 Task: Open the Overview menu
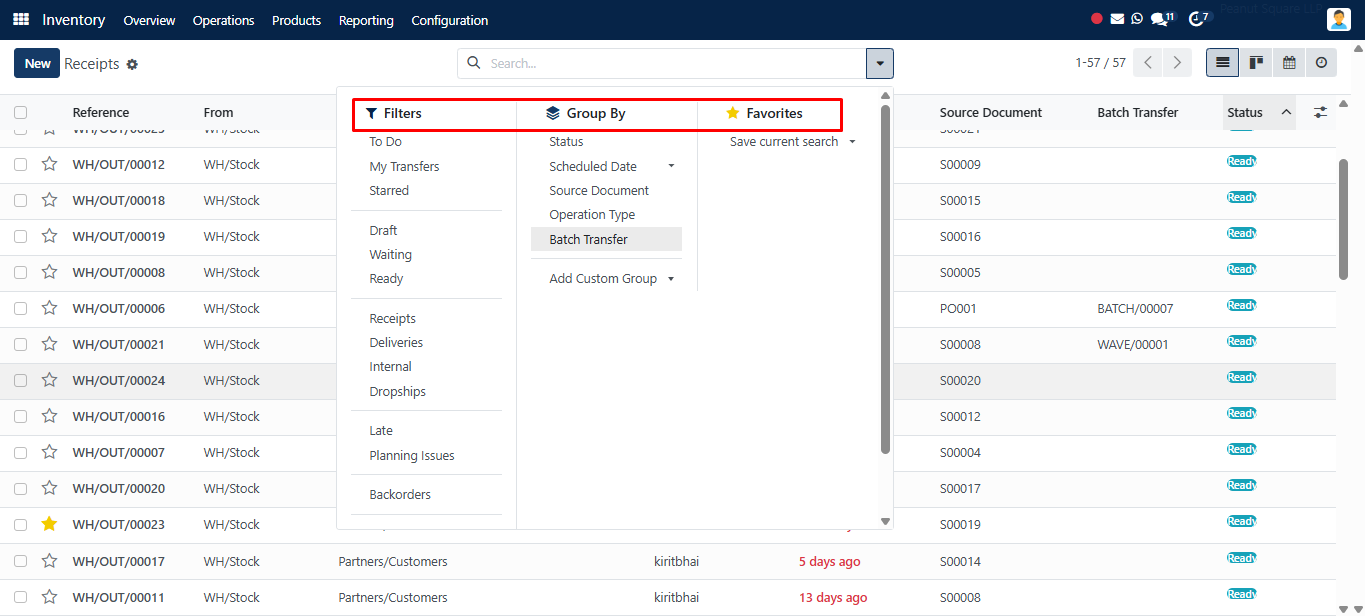point(149,20)
